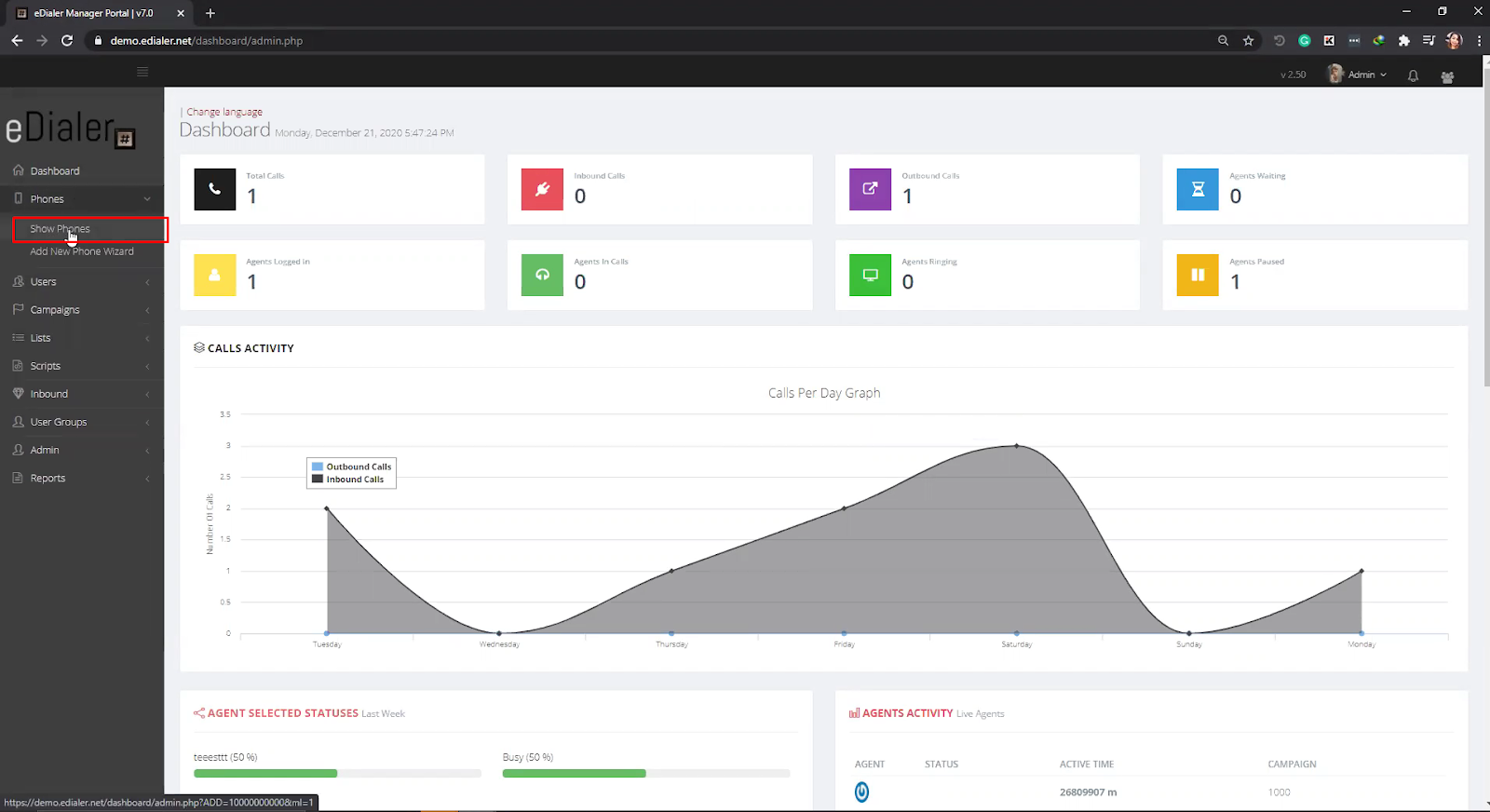Click the 26809907 m active time value
Image resolution: width=1490 pixels, height=812 pixels.
point(1088,792)
